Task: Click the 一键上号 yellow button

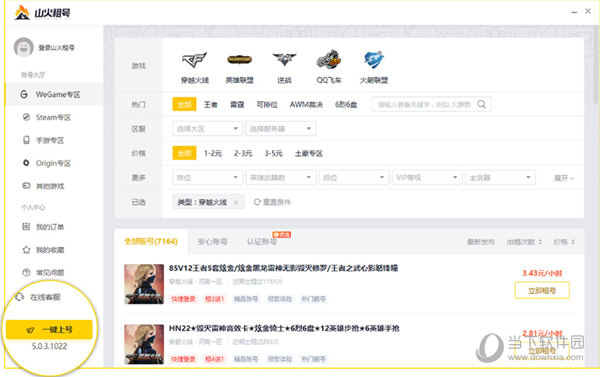Action: (49, 330)
